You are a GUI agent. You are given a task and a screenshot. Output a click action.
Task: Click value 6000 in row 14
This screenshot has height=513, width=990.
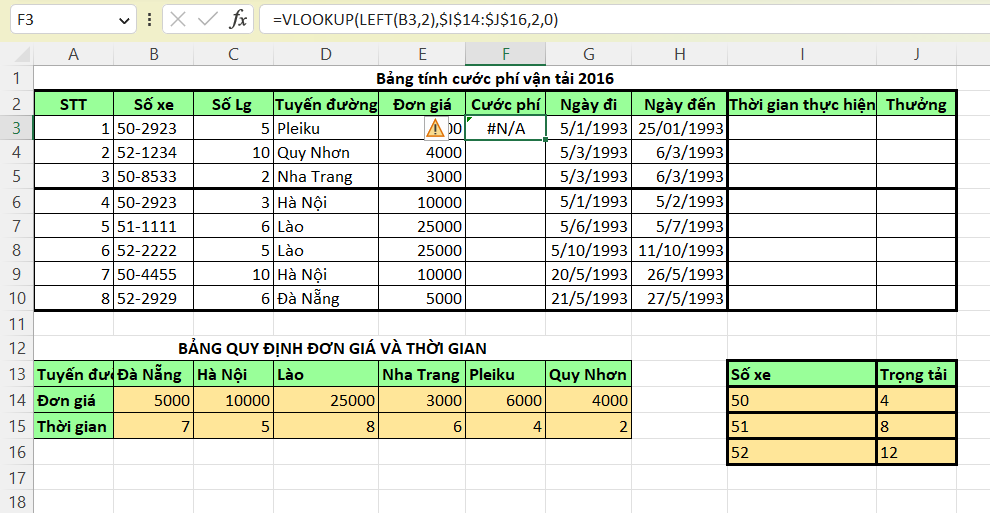506,400
